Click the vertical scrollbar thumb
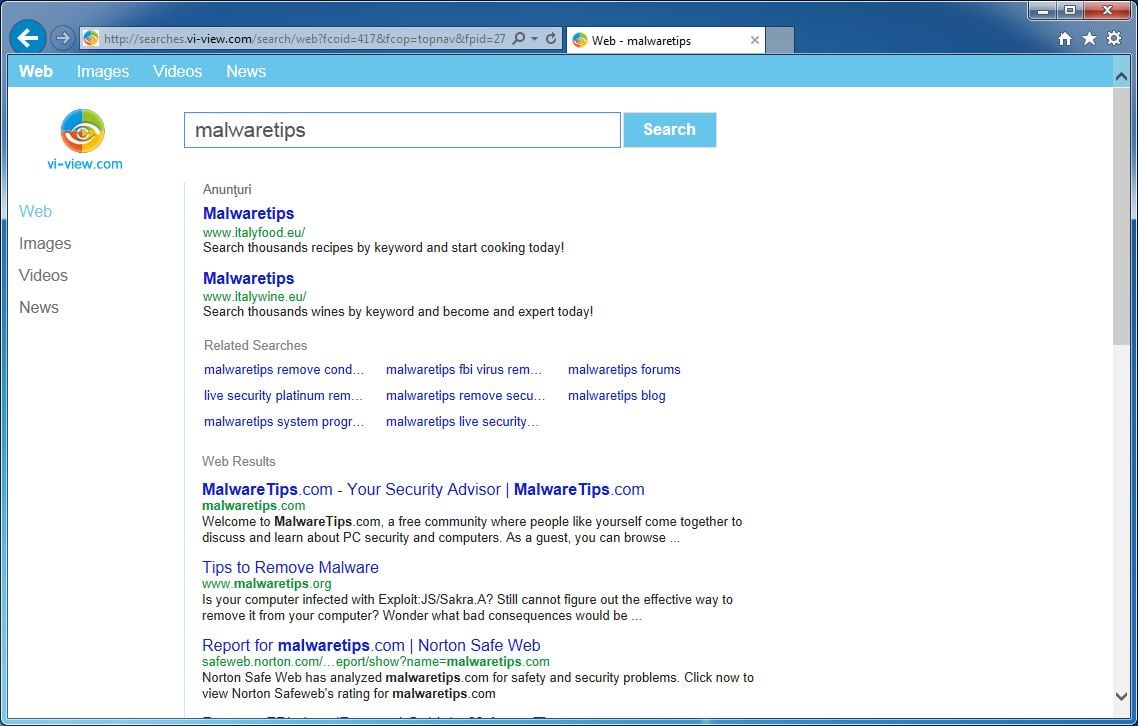 [1121, 216]
